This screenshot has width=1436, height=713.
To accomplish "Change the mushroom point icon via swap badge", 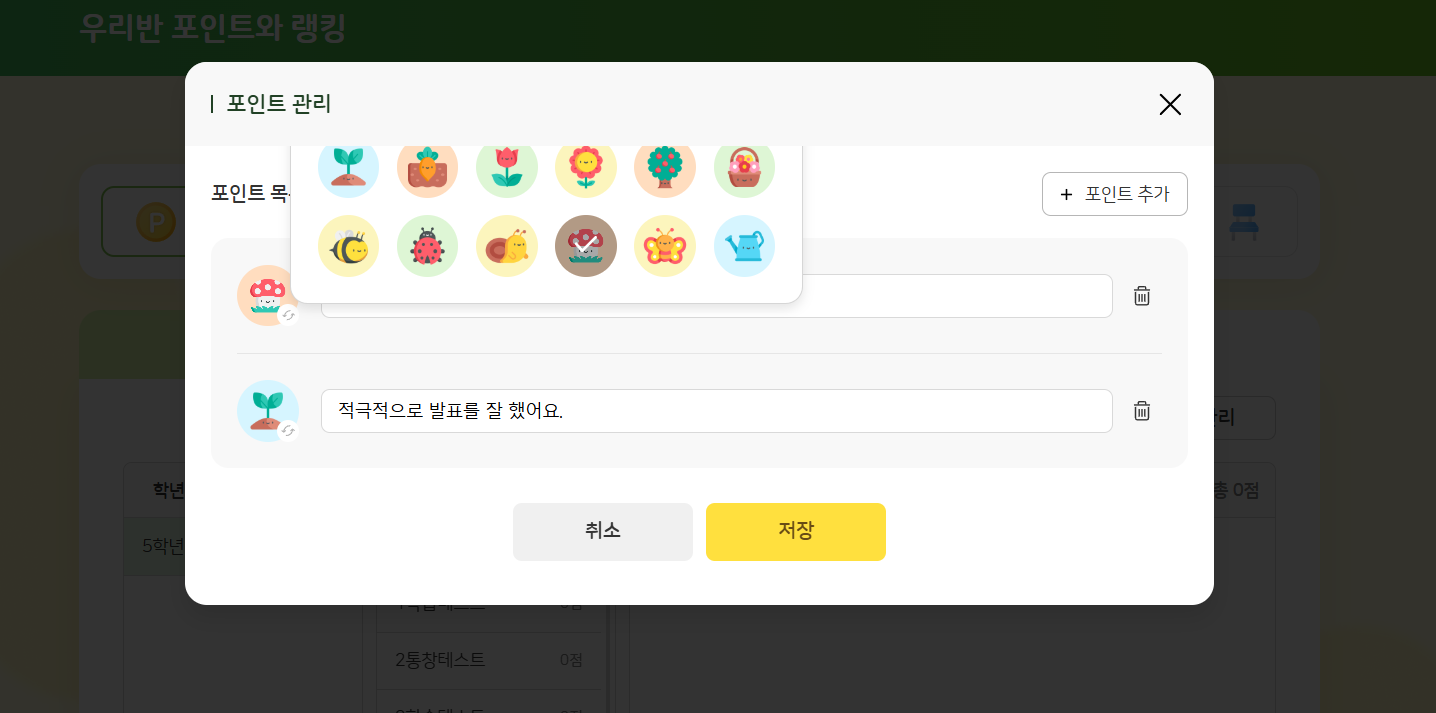I will coord(288,315).
